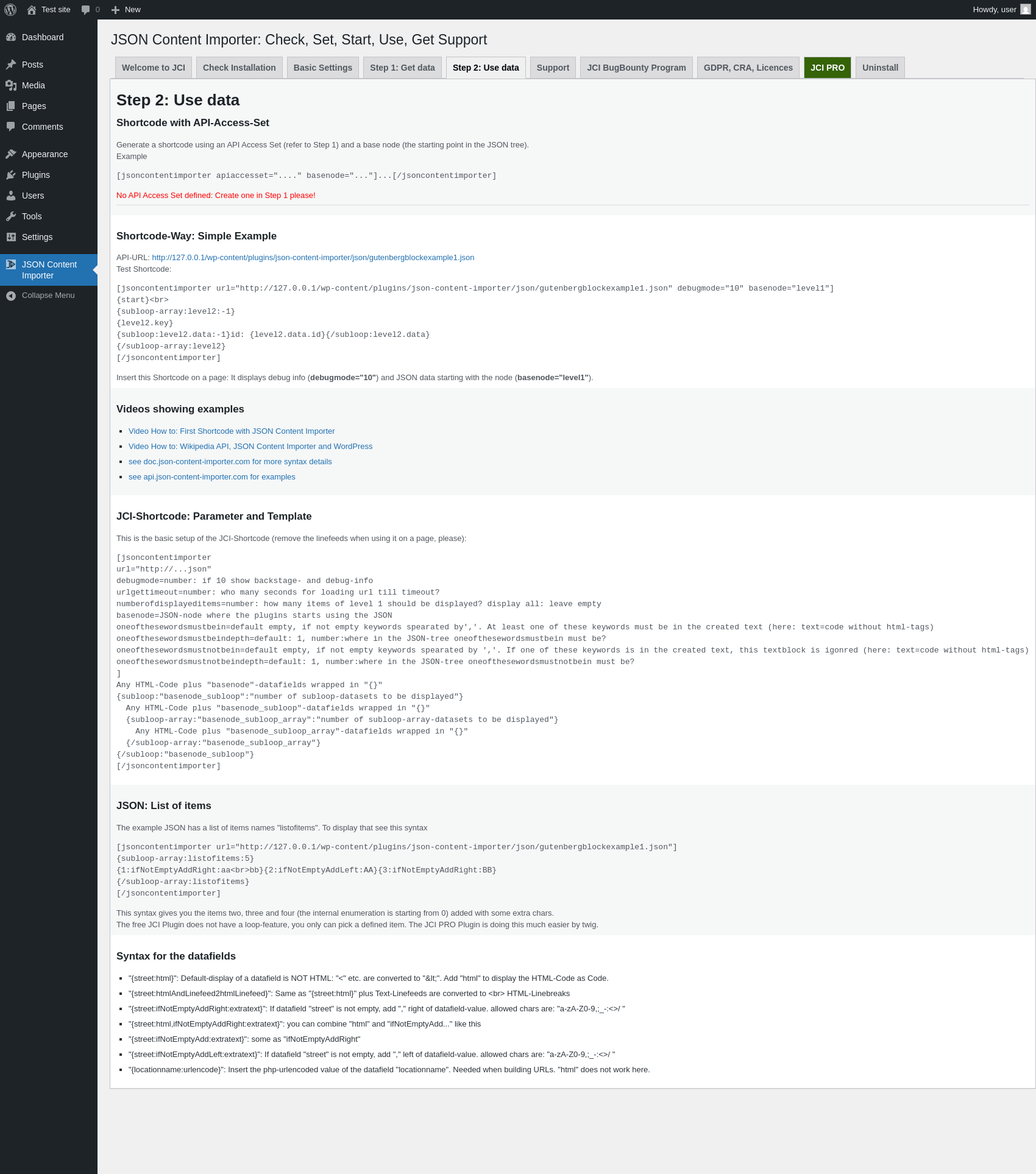Click the plus New icon in admin bar
This screenshot has height=1174, width=1036.
pos(115,10)
